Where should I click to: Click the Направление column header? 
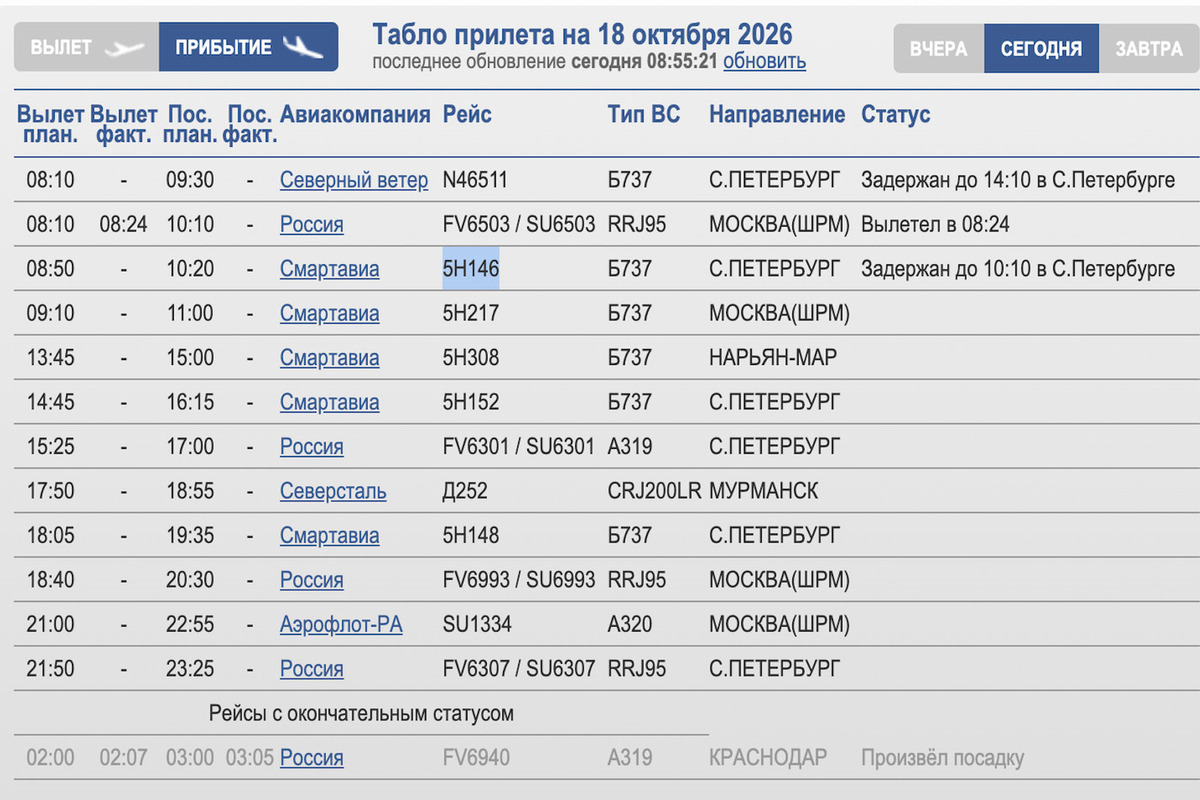pos(777,115)
